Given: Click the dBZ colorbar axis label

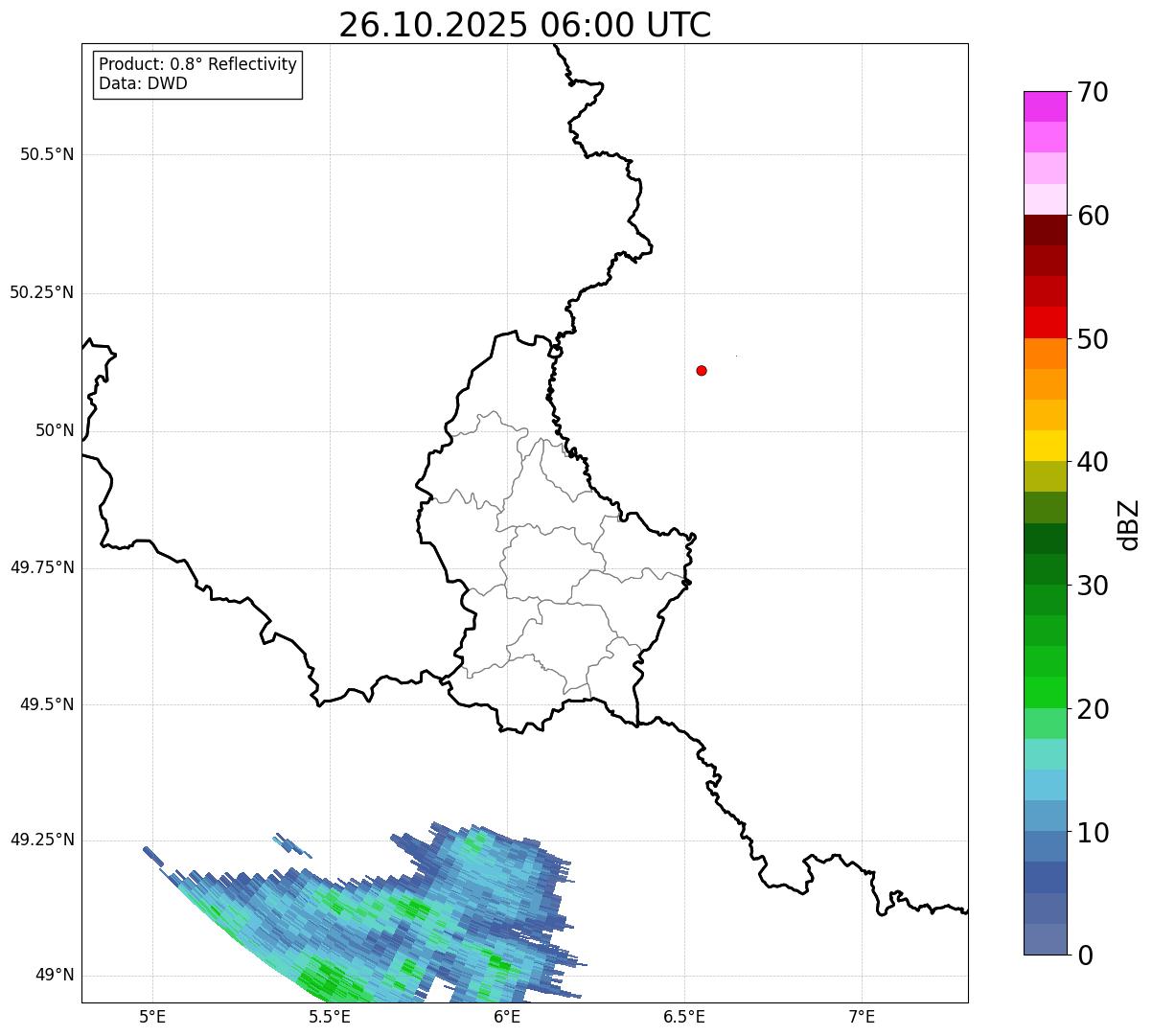Looking at the screenshot, I should 1129,524.
